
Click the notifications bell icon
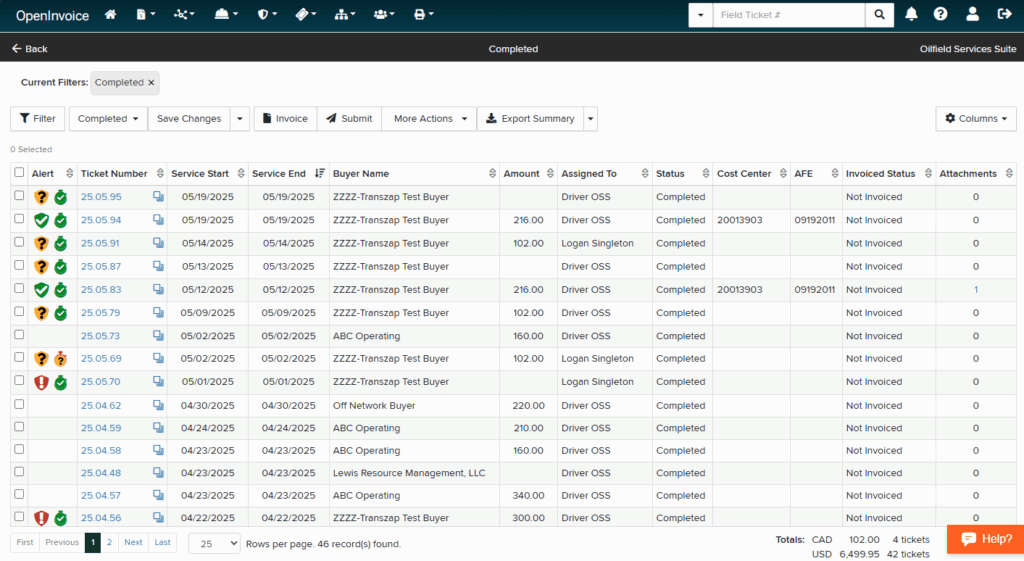pos(911,15)
